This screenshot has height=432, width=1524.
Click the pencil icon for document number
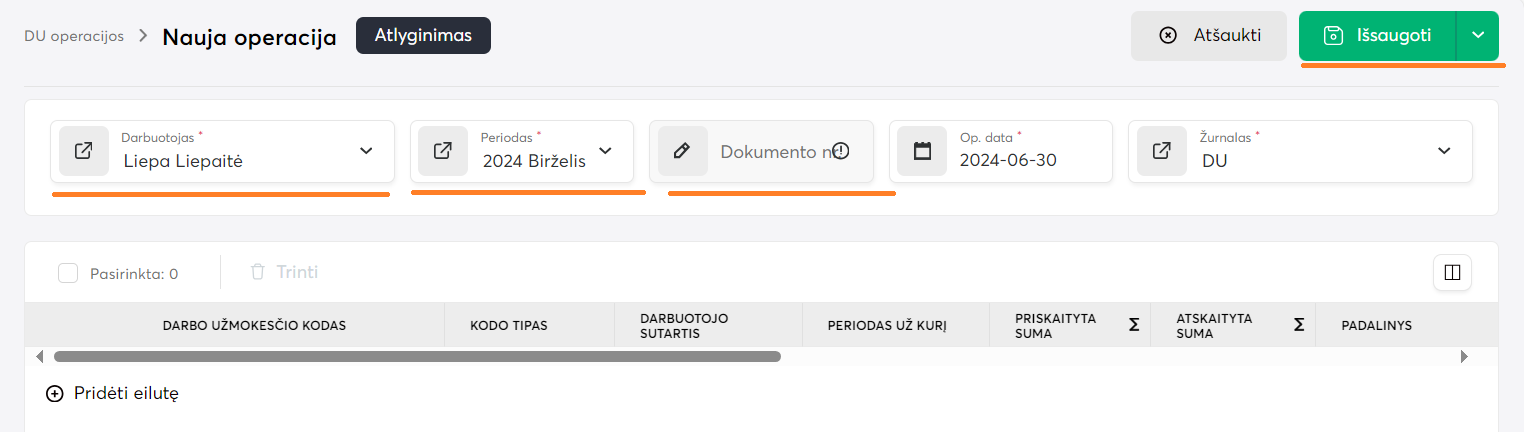pyautogui.click(x=682, y=151)
